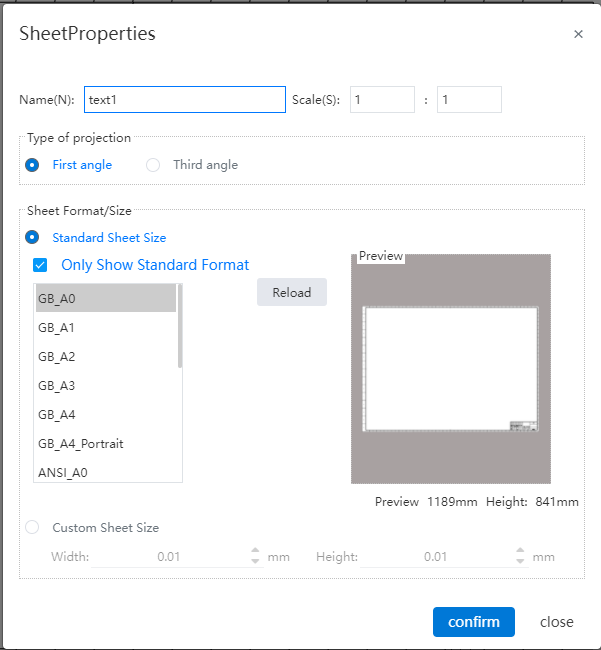
Task: Click the sheet format list scrollbar
Action: (x=180, y=326)
